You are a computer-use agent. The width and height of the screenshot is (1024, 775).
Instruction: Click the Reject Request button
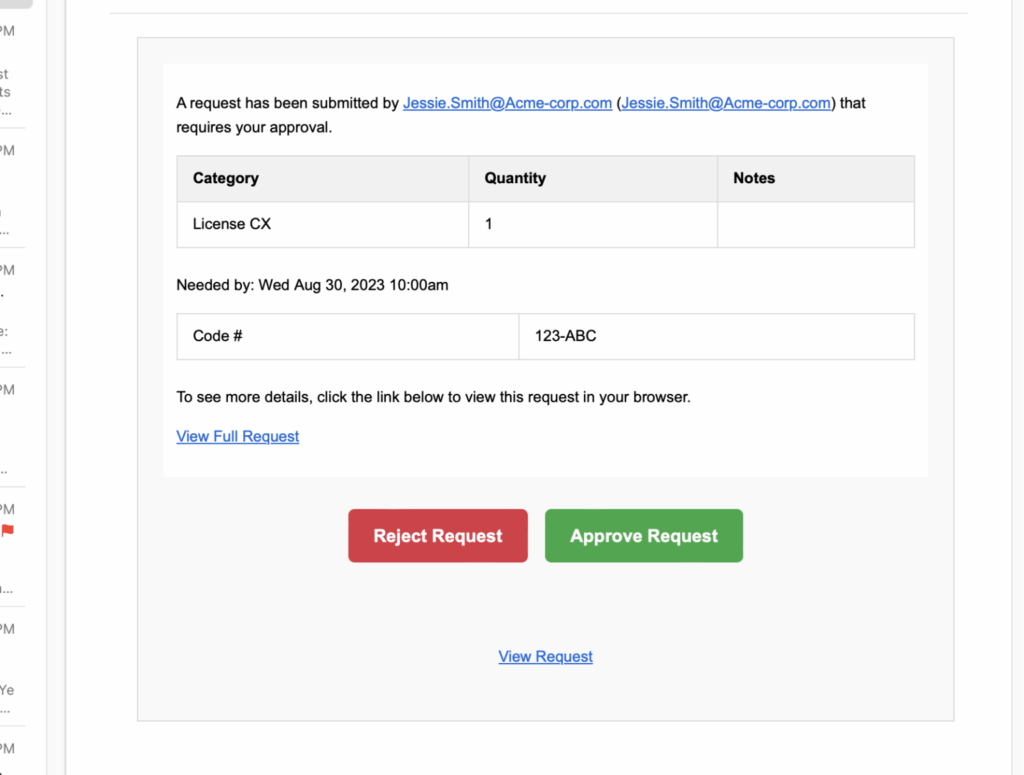(x=437, y=536)
